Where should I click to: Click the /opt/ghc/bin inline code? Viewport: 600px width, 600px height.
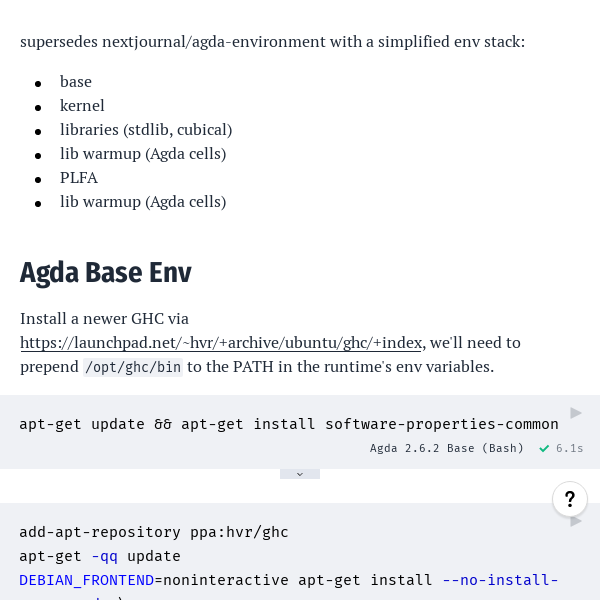click(133, 367)
